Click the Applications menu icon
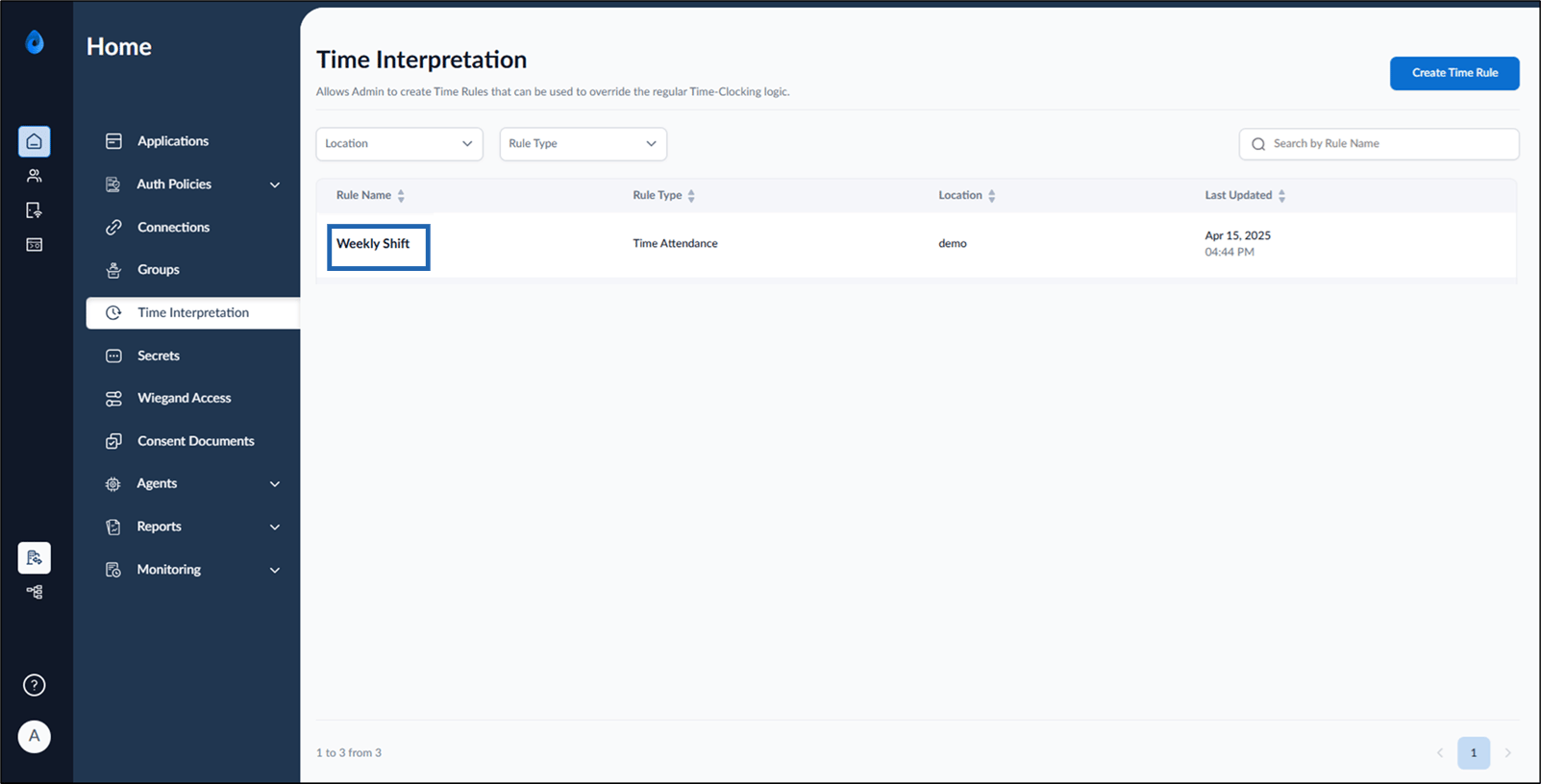This screenshot has height=784, width=1541. click(x=113, y=141)
